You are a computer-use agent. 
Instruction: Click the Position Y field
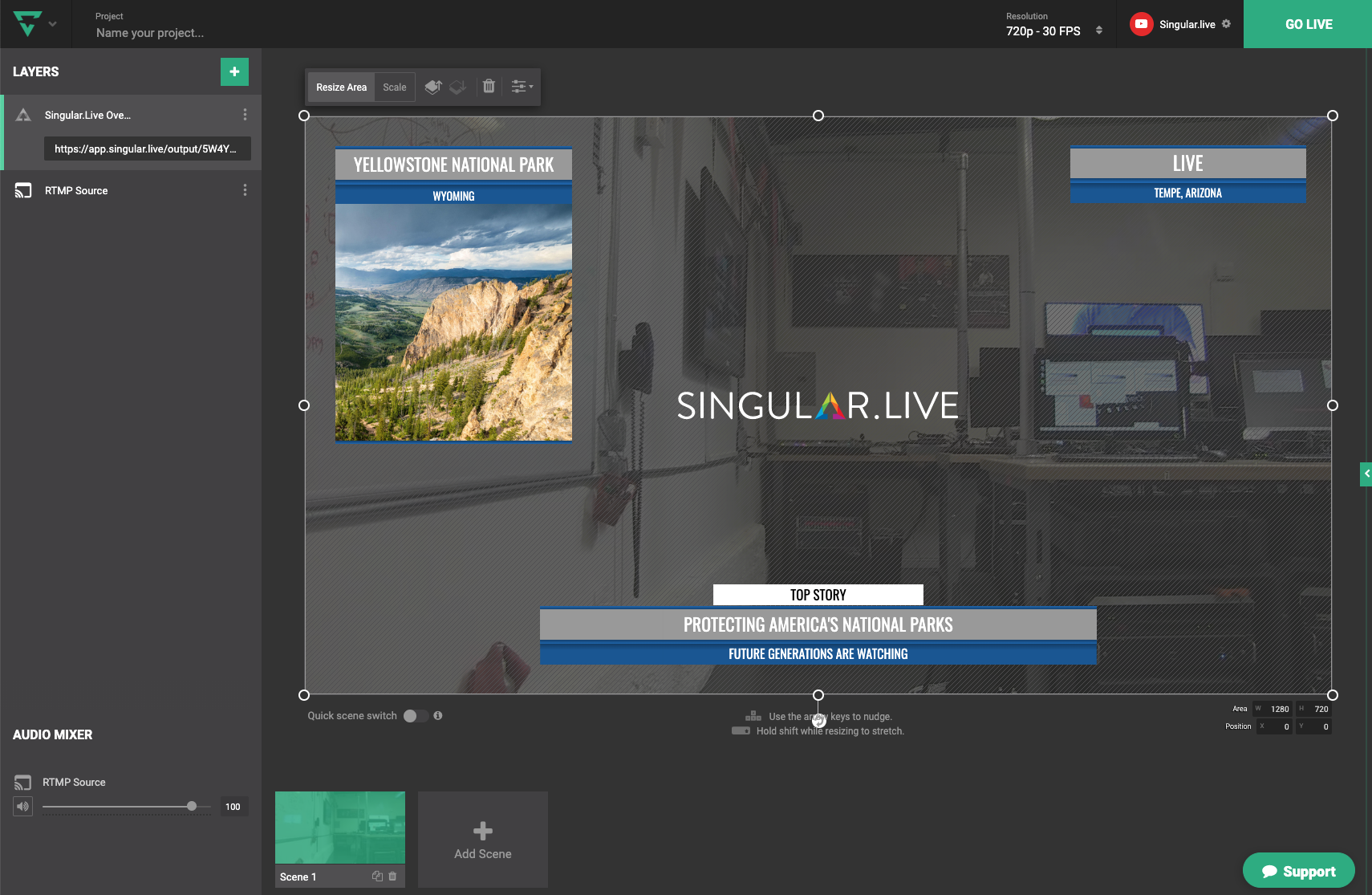[1314, 726]
